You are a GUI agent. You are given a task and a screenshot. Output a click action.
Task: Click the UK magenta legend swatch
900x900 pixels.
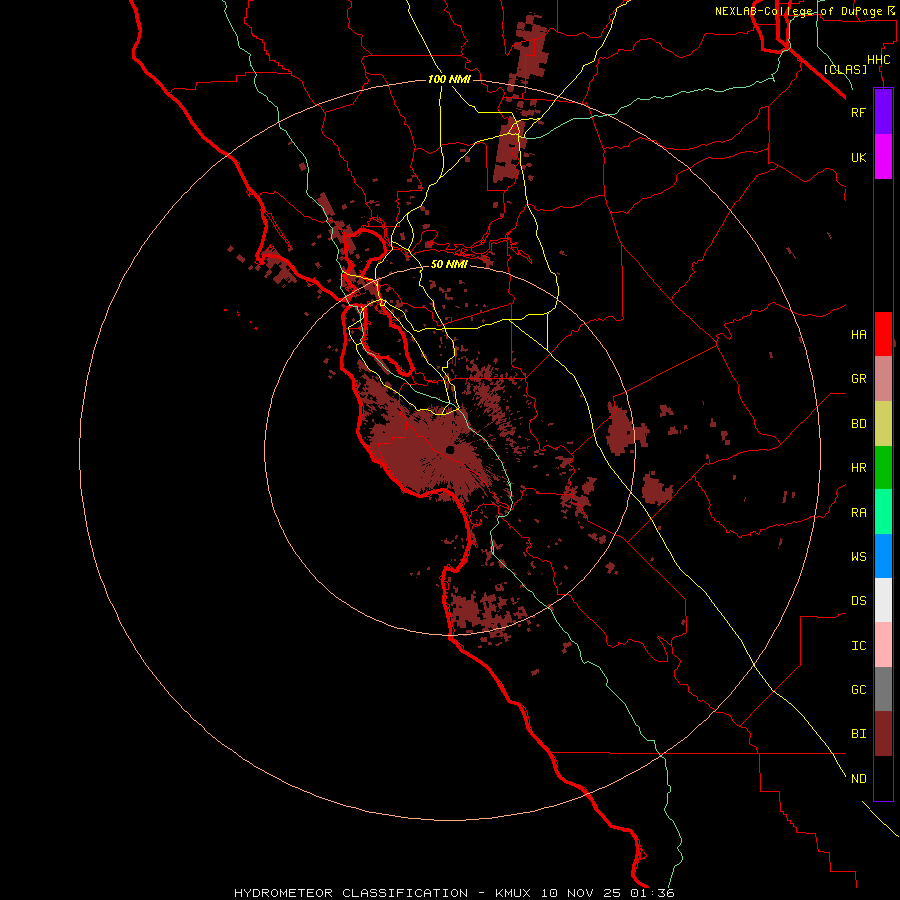click(883, 157)
